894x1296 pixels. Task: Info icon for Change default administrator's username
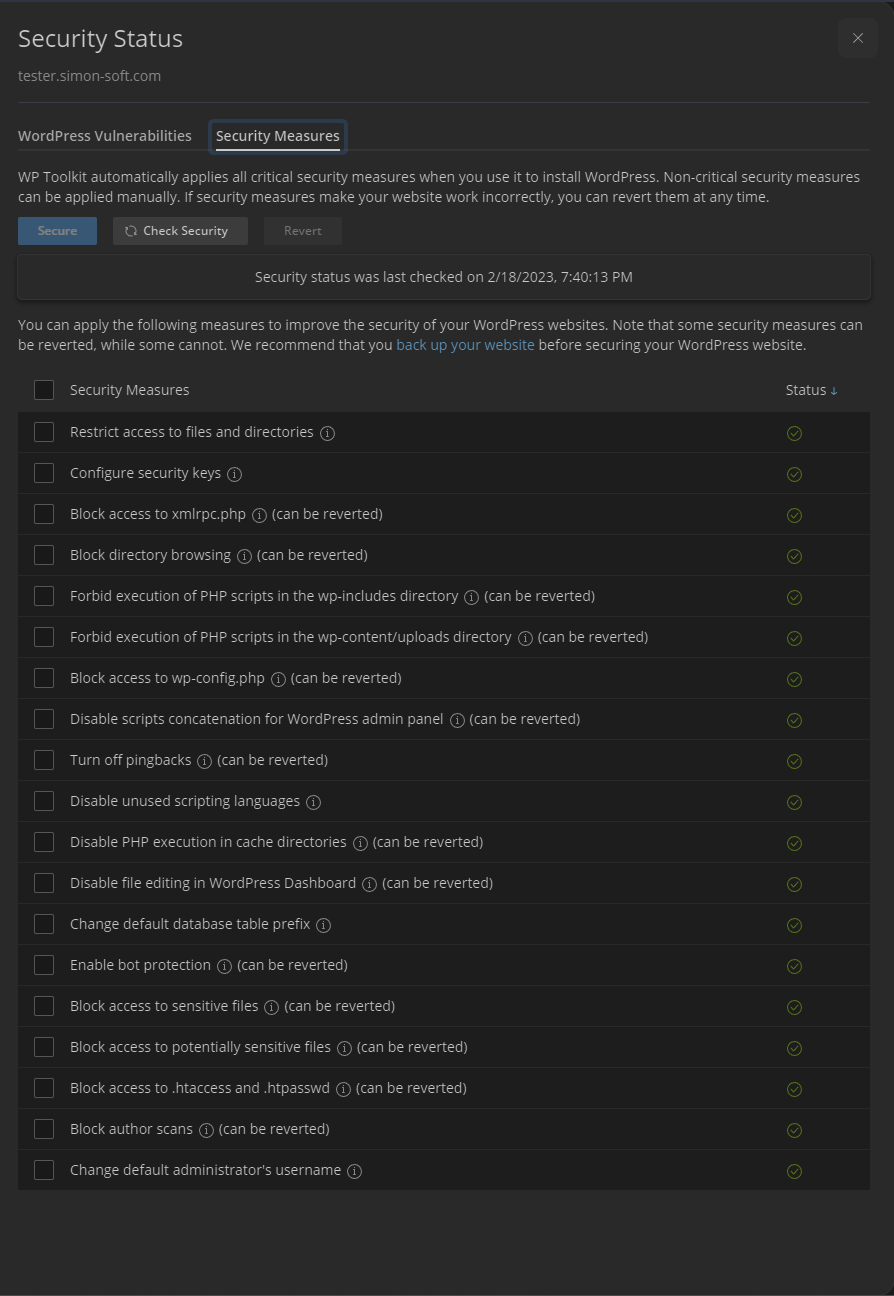[x=354, y=1171]
